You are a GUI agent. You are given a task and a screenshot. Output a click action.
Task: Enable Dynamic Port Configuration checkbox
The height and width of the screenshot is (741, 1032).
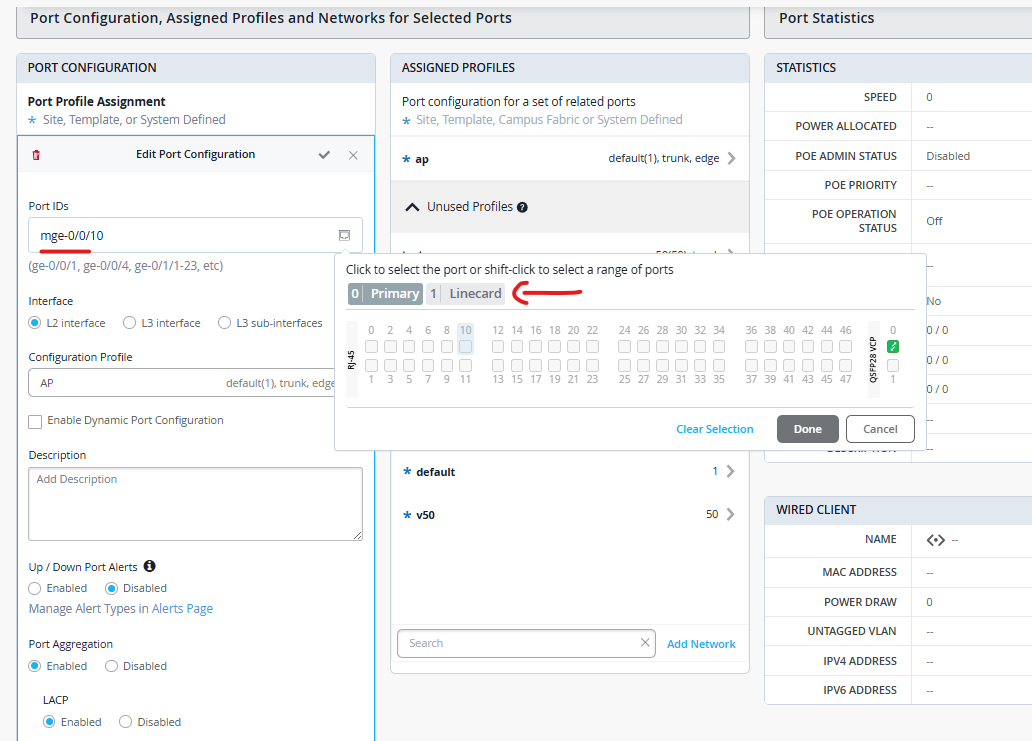tap(36, 422)
